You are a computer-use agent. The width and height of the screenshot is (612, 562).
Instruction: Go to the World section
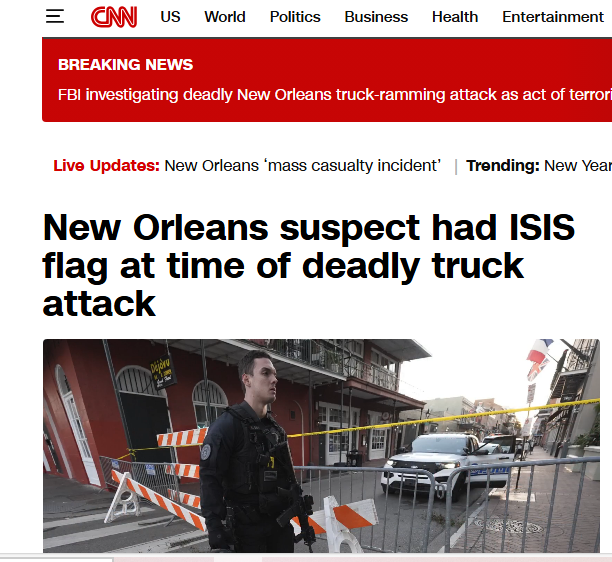(x=225, y=17)
